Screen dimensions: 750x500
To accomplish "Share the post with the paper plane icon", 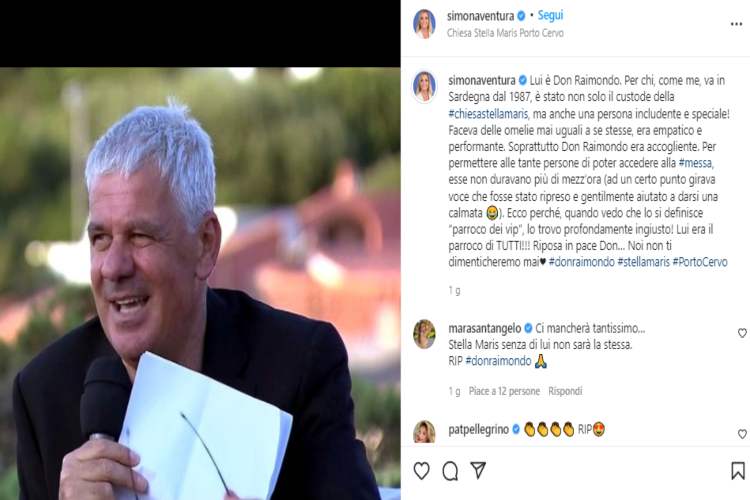I will pyautogui.click(x=478, y=470).
